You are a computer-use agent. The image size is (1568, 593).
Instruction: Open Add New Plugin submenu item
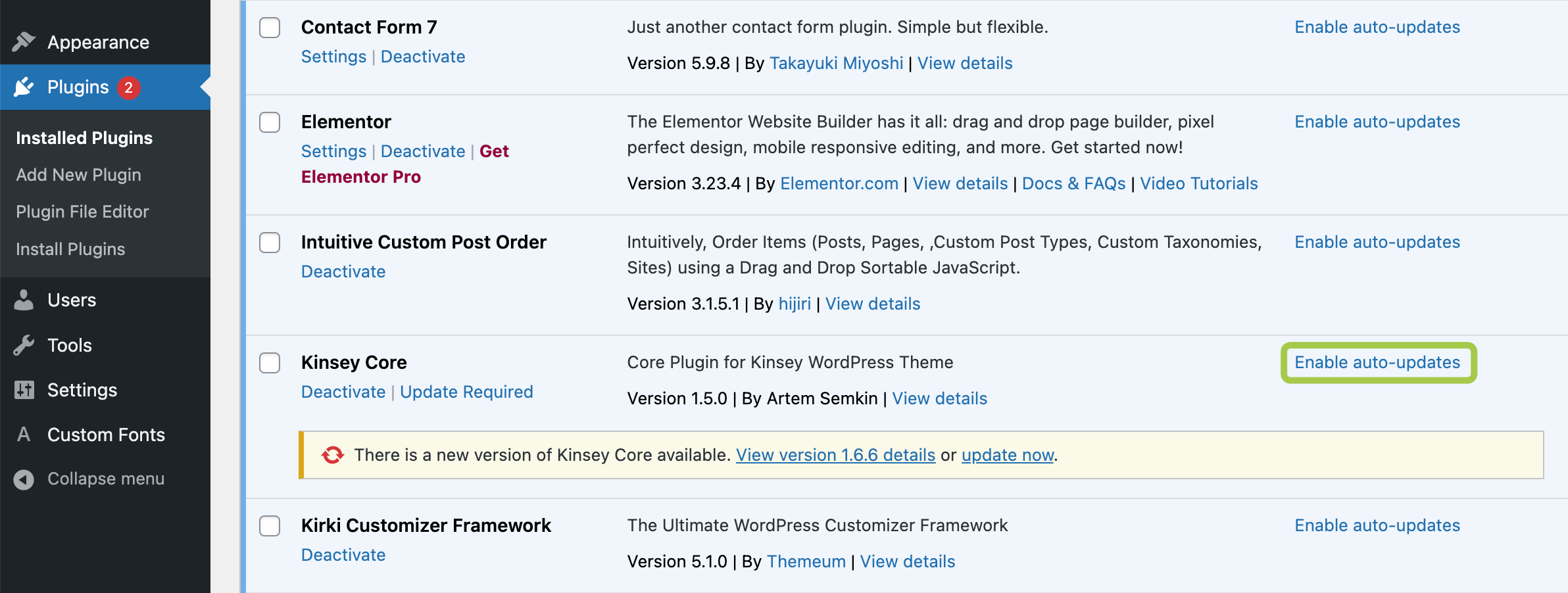pyautogui.click(x=78, y=175)
